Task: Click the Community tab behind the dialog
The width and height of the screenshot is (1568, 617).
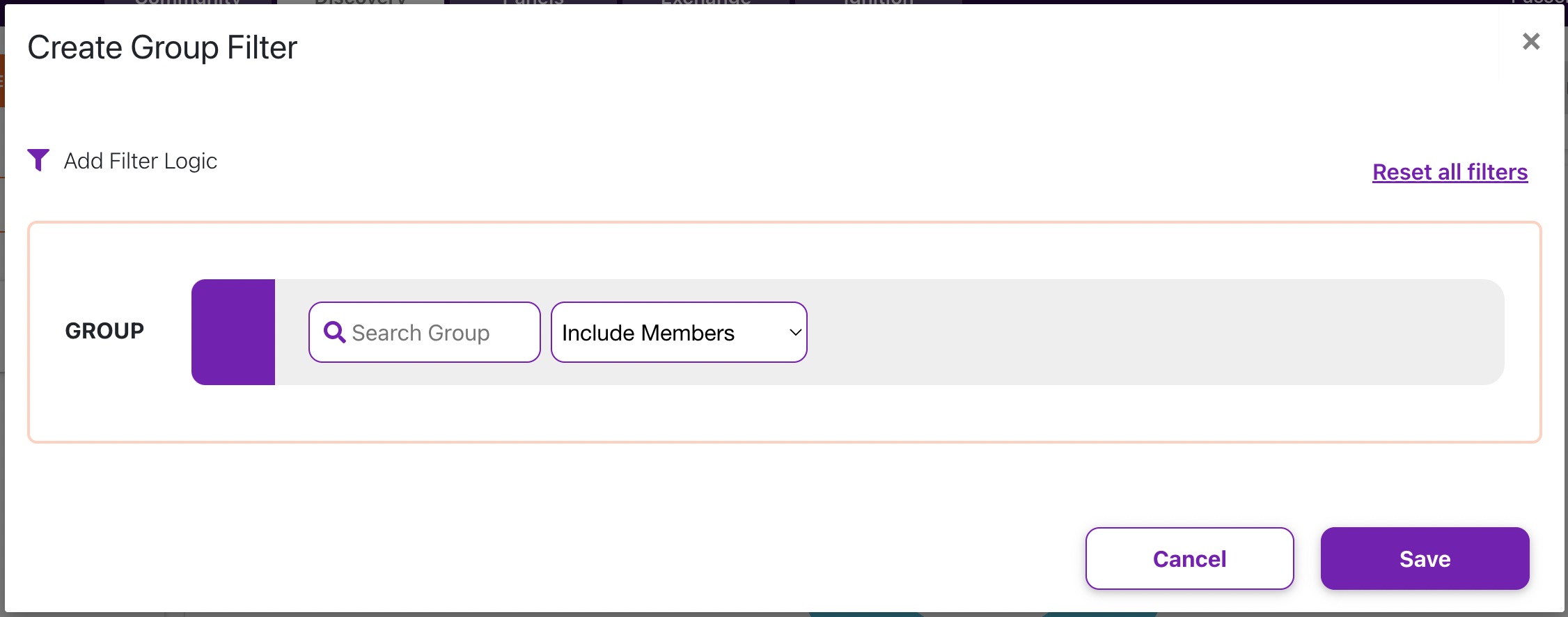Action: tap(188, 2)
